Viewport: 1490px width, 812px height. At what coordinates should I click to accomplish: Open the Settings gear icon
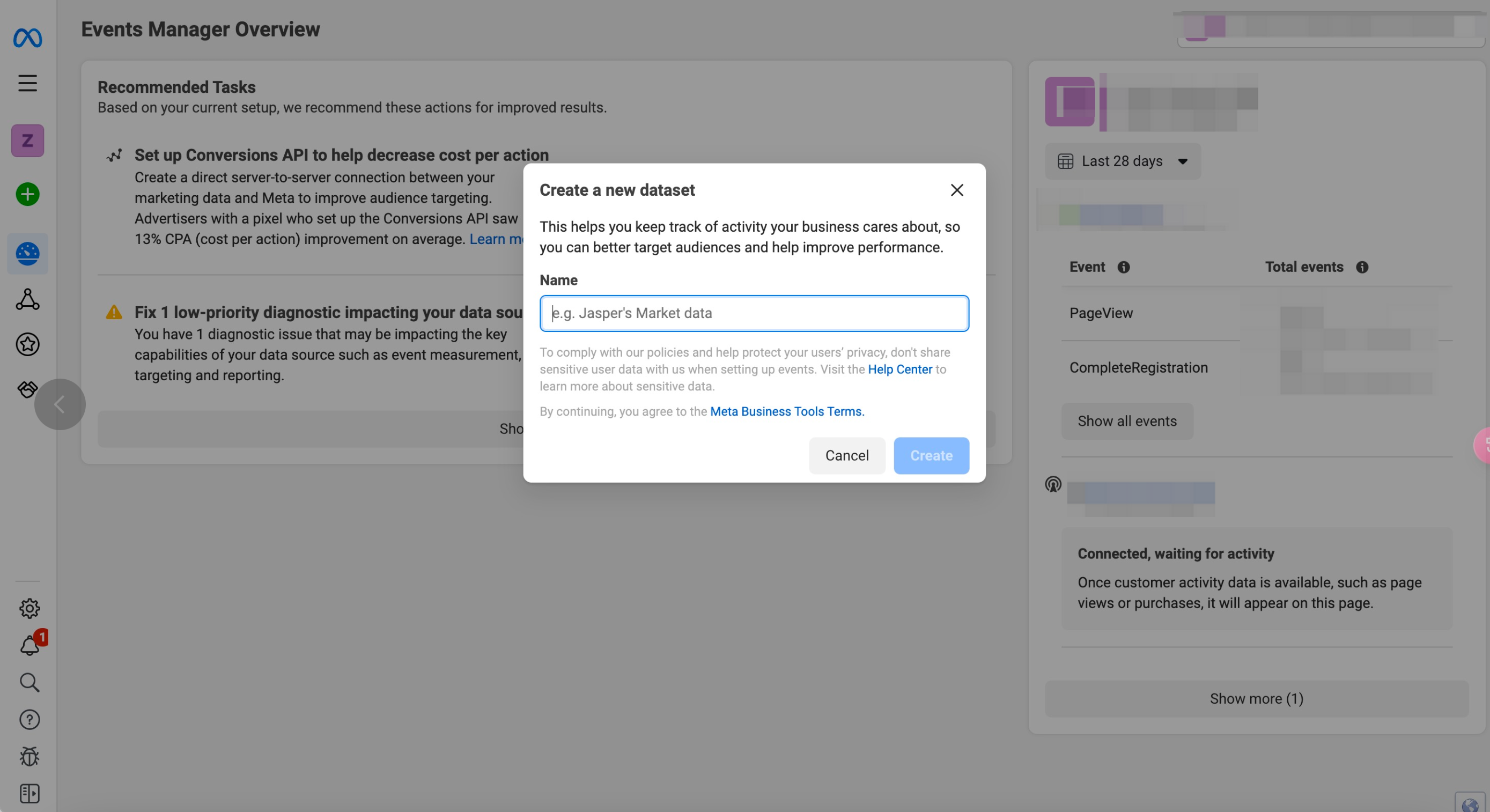pos(29,608)
